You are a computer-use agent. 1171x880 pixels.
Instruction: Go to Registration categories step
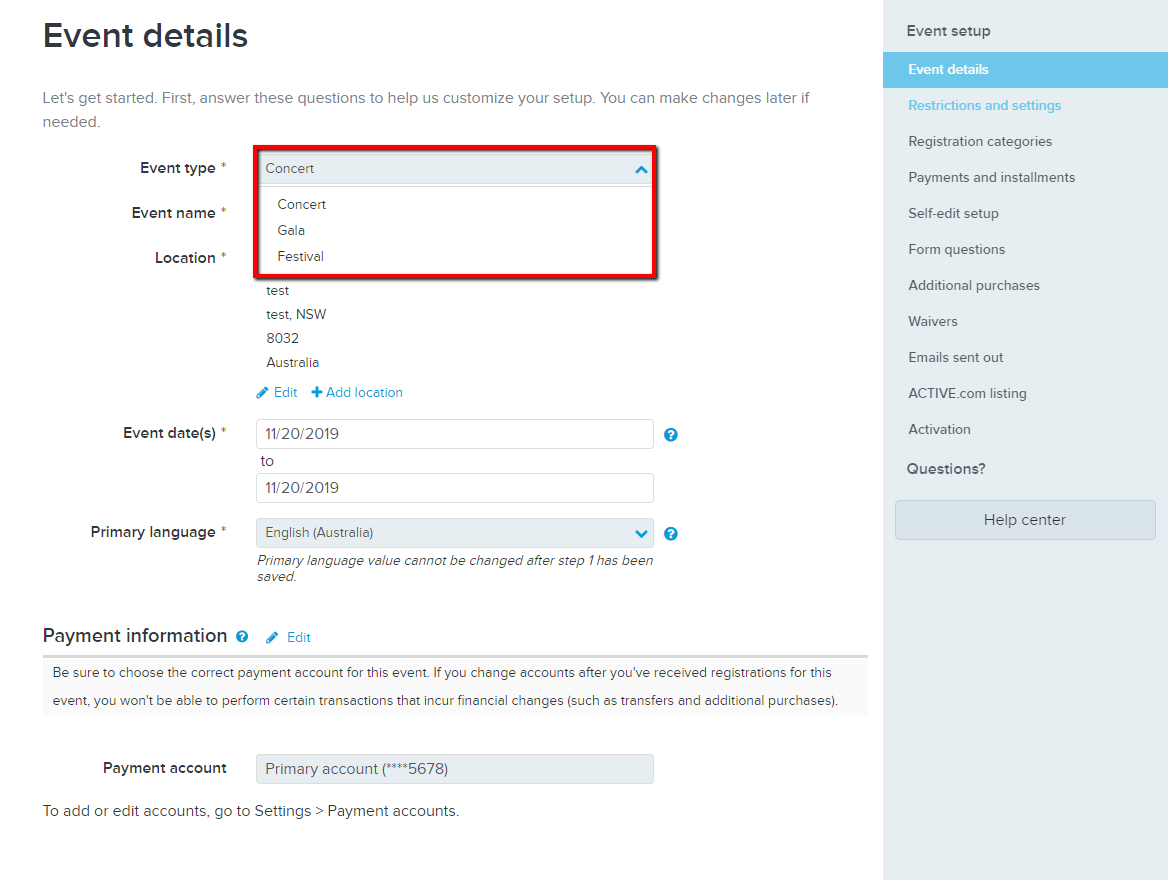[x=980, y=141]
